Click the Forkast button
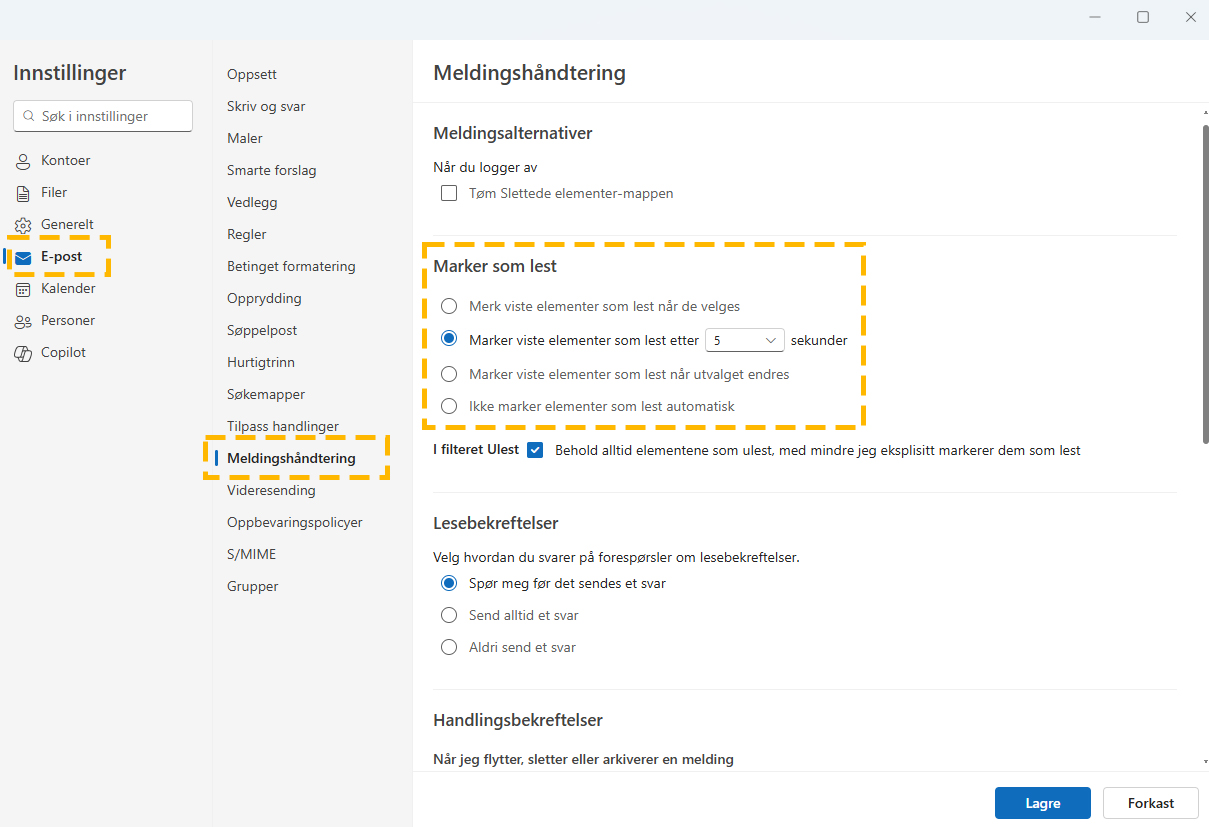The height and width of the screenshot is (827, 1209). tap(1150, 803)
